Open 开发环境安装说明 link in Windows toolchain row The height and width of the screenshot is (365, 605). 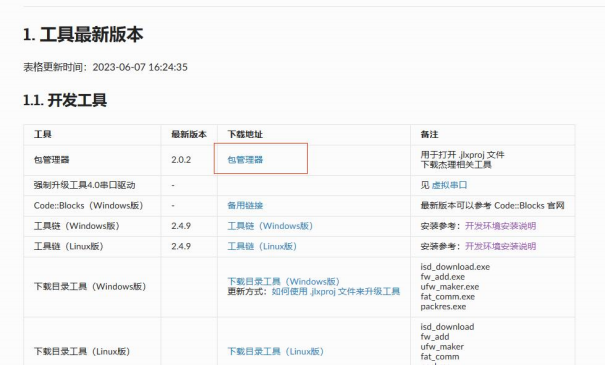pos(500,226)
